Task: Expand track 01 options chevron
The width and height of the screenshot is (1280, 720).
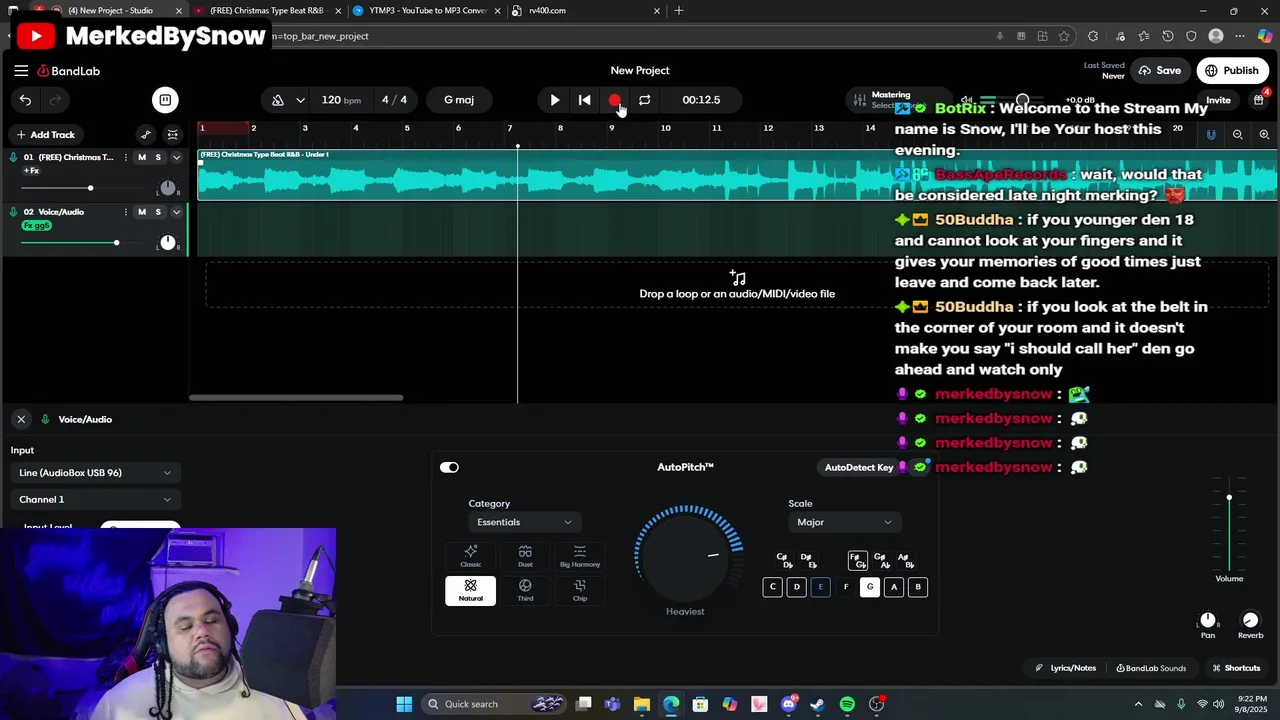Action: click(176, 157)
